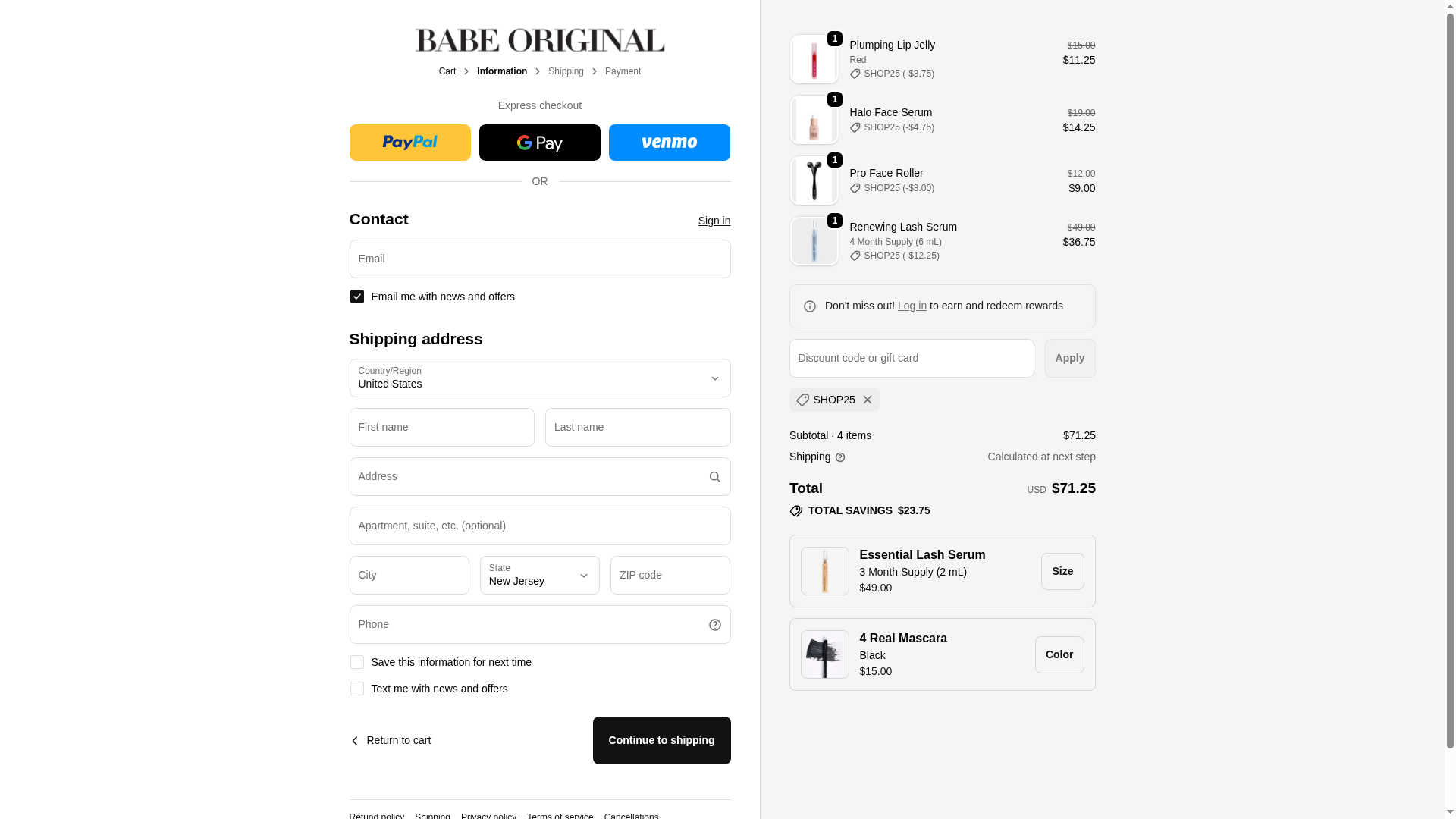The image size is (1456, 819).
Task: Uncheck Email me with news and offers
Action: [357, 297]
